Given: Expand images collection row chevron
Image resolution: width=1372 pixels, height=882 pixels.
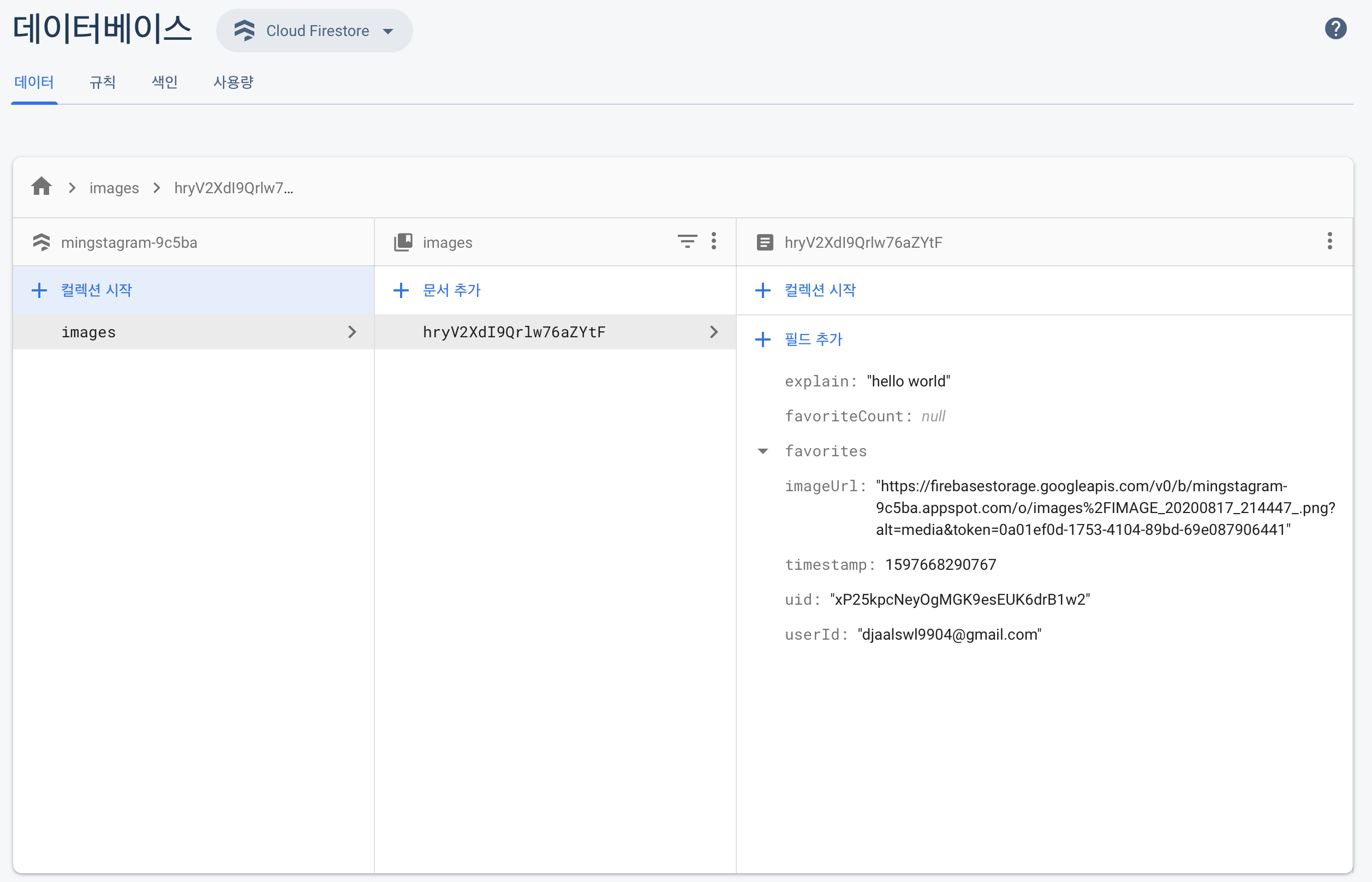Looking at the screenshot, I should [352, 332].
